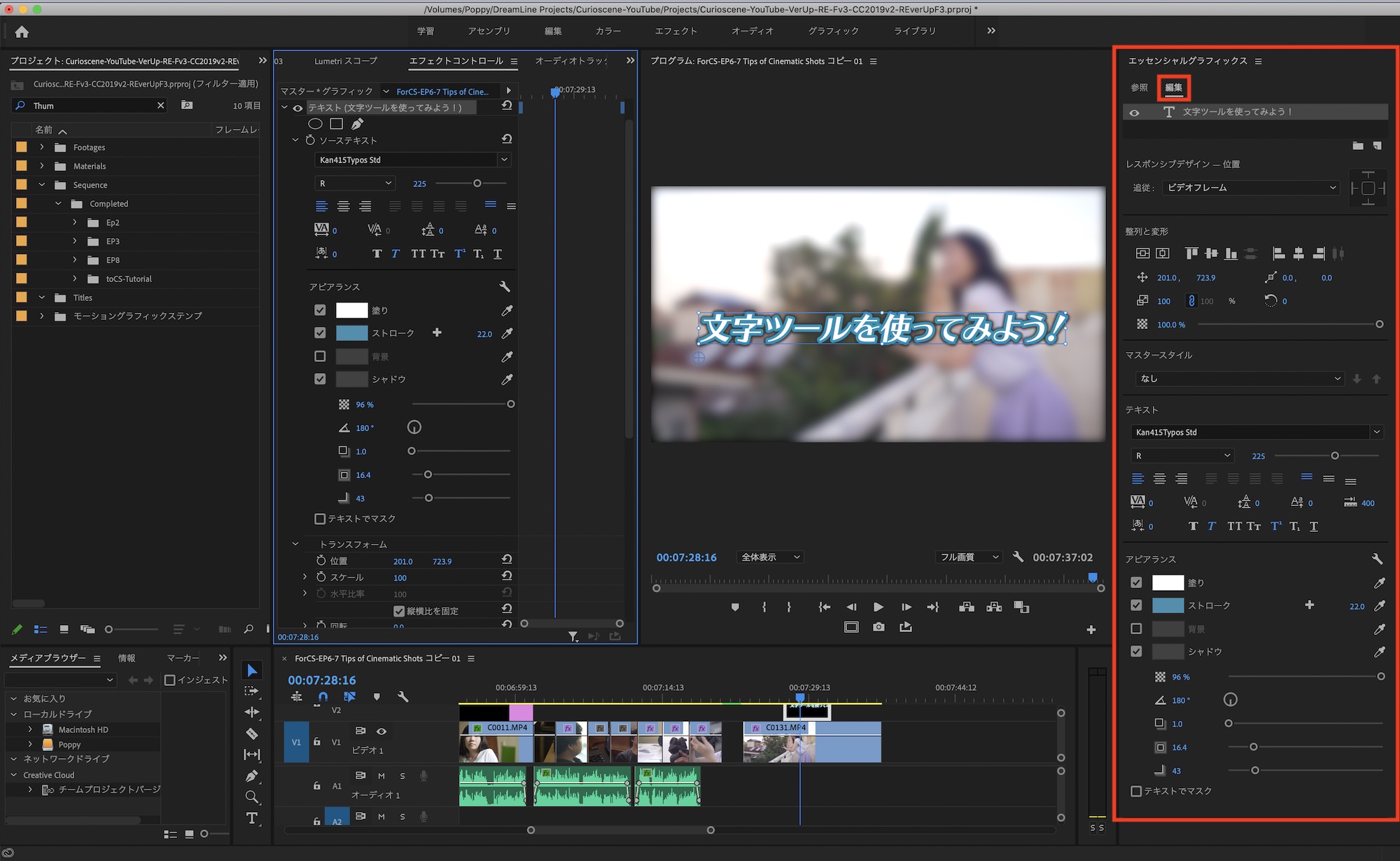Select the Pen tool beside the timeline
The height and width of the screenshot is (861, 1400).
click(x=252, y=776)
